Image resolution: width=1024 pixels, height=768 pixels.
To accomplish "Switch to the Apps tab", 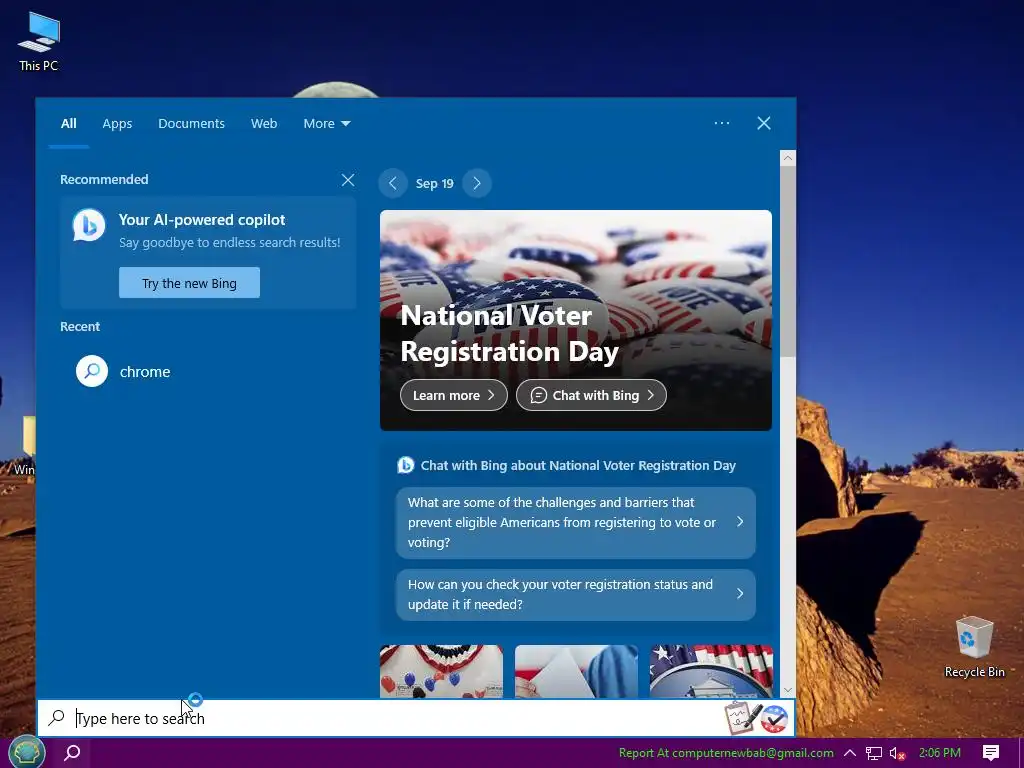I will pos(117,123).
